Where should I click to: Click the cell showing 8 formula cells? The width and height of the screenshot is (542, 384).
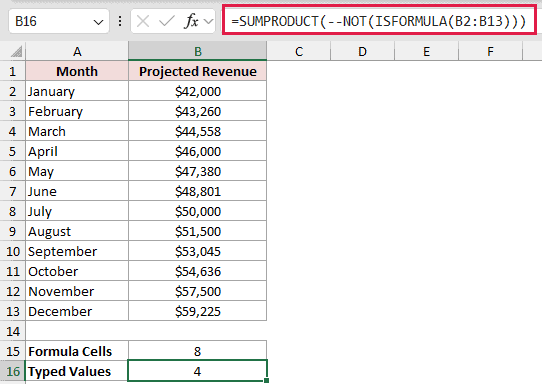click(x=197, y=351)
